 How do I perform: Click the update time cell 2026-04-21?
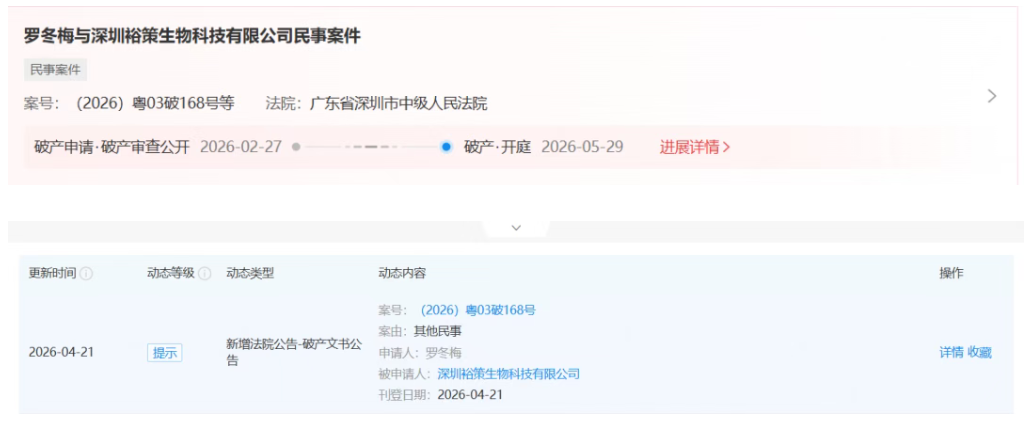click(x=61, y=352)
